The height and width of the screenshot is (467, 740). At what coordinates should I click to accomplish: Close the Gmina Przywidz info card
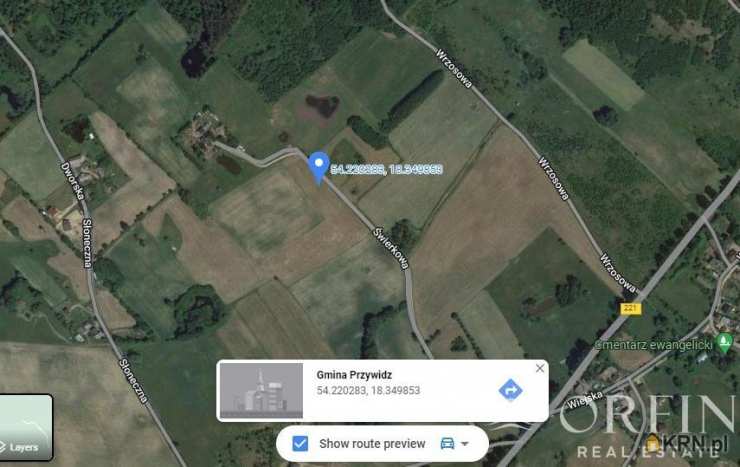(x=540, y=368)
